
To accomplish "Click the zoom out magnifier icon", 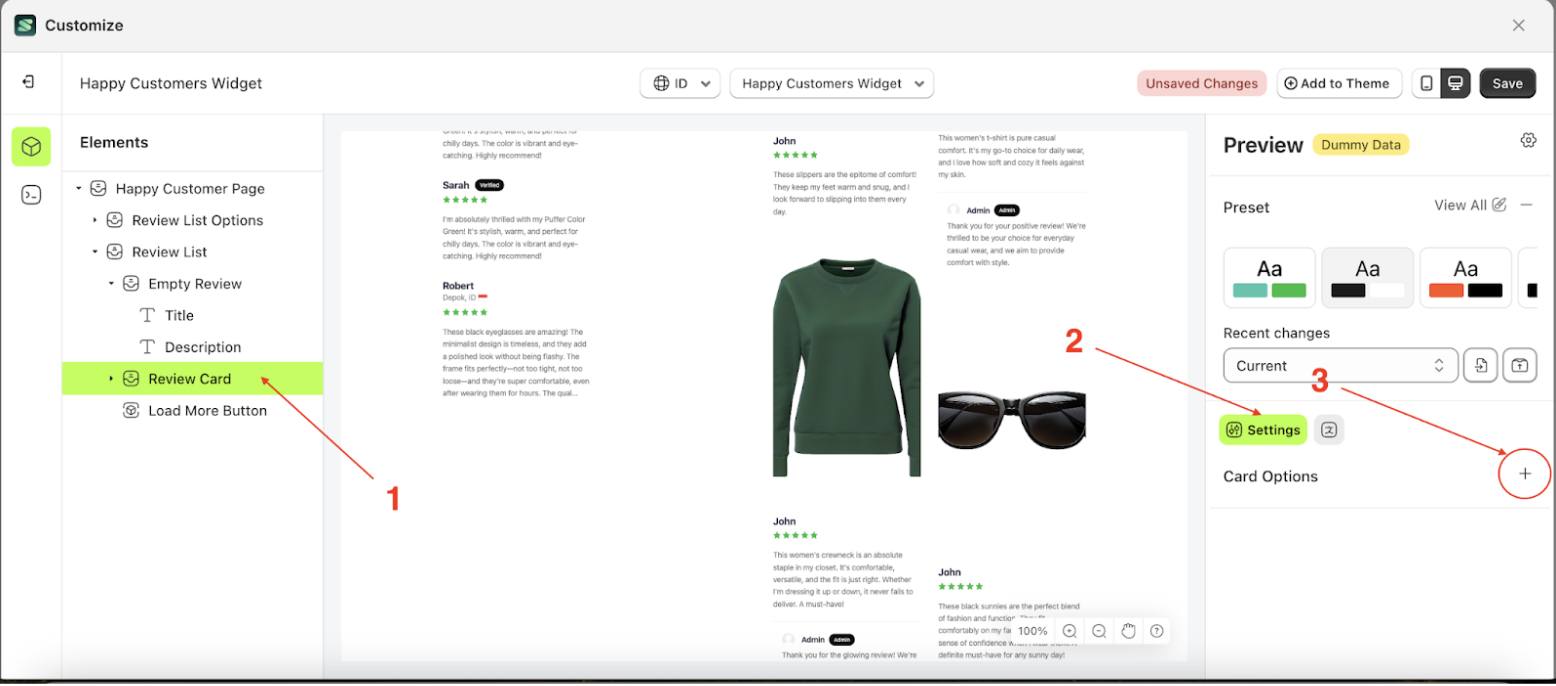I will pos(1098,631).
